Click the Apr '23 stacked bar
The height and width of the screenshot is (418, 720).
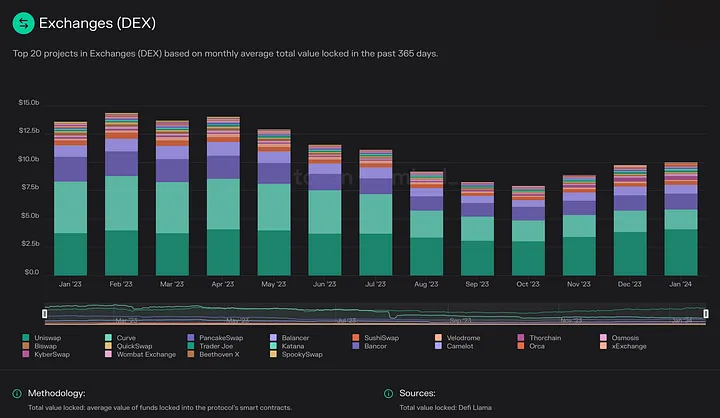point(223,196)
